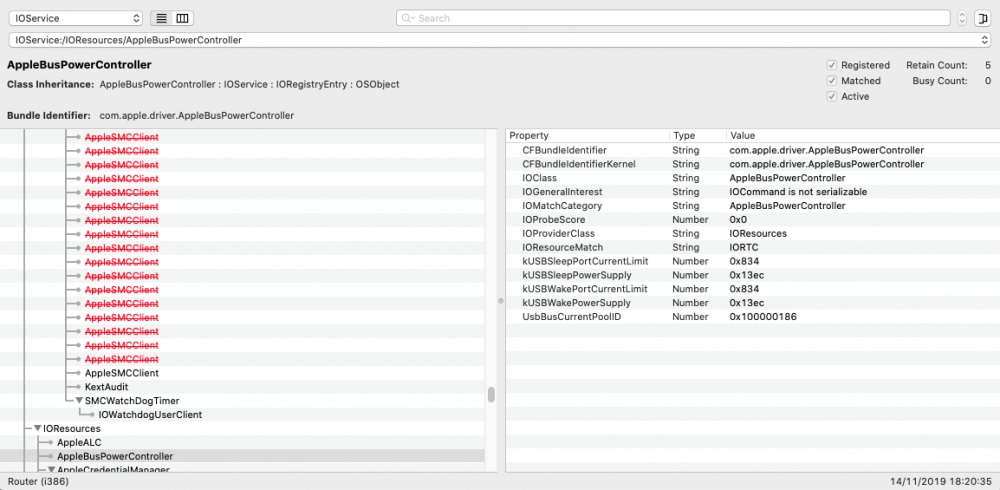Viewport: 1000px width, 490px height.
Task: Sort by the Property column header
Action: (587, 136)
